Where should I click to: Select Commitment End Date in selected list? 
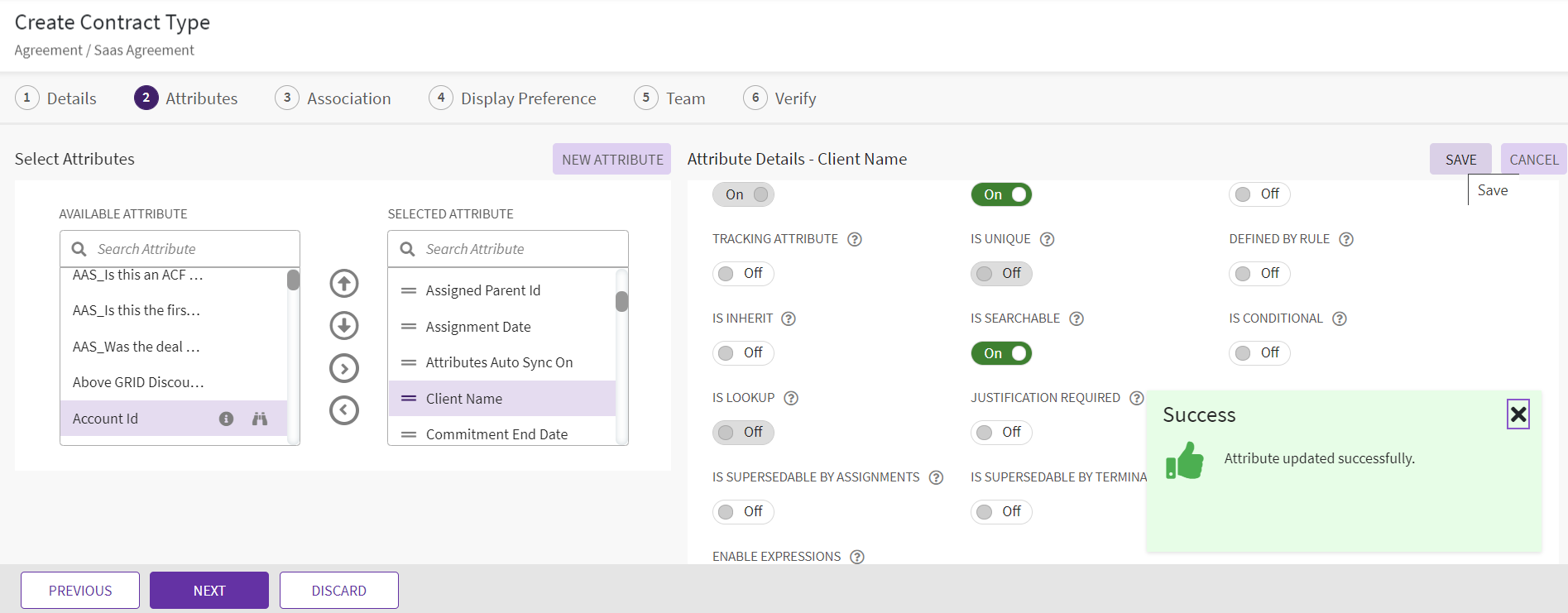coord(496,434)
